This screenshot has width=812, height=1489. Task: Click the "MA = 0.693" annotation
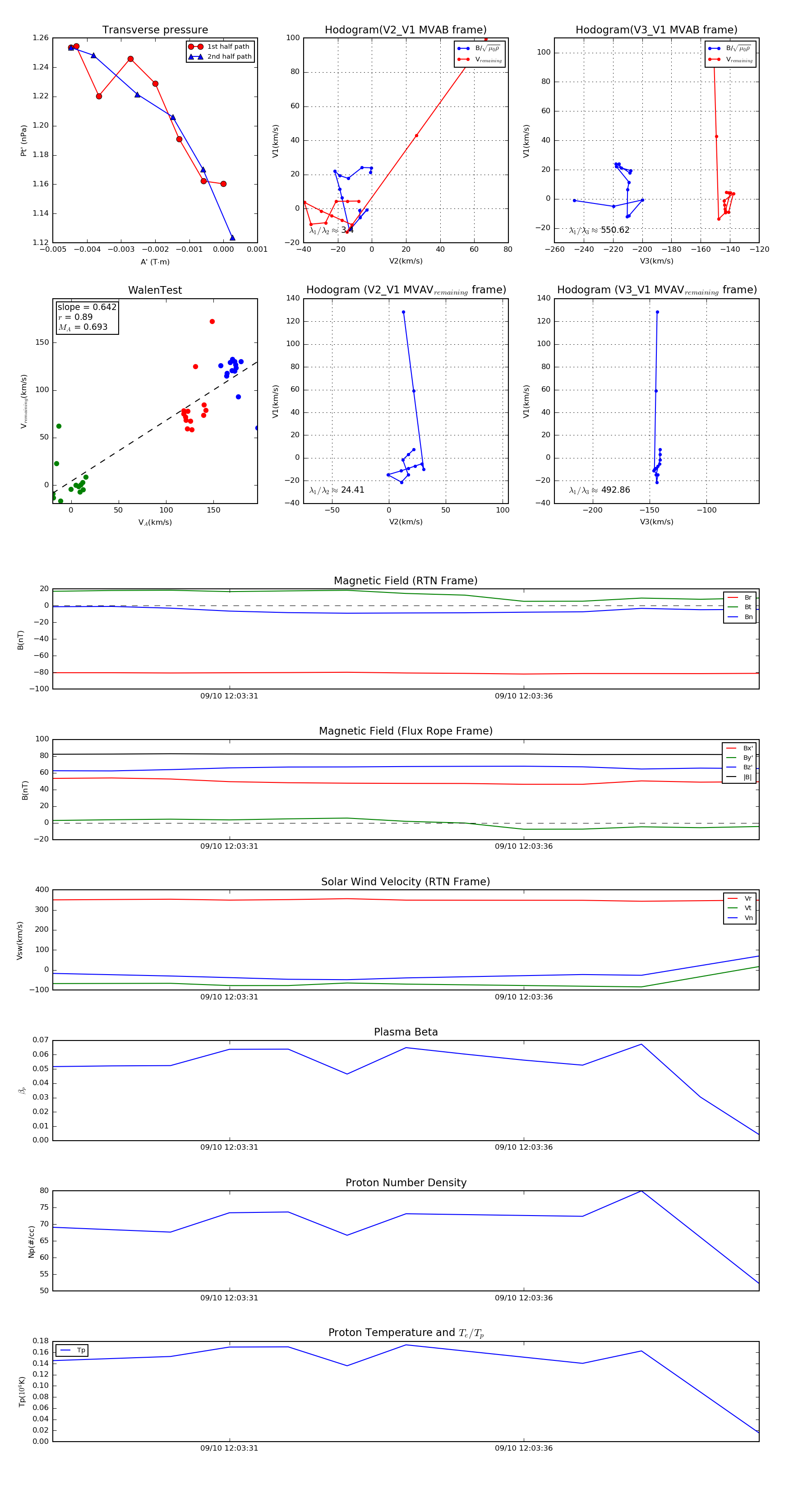(x=82, y=327)
